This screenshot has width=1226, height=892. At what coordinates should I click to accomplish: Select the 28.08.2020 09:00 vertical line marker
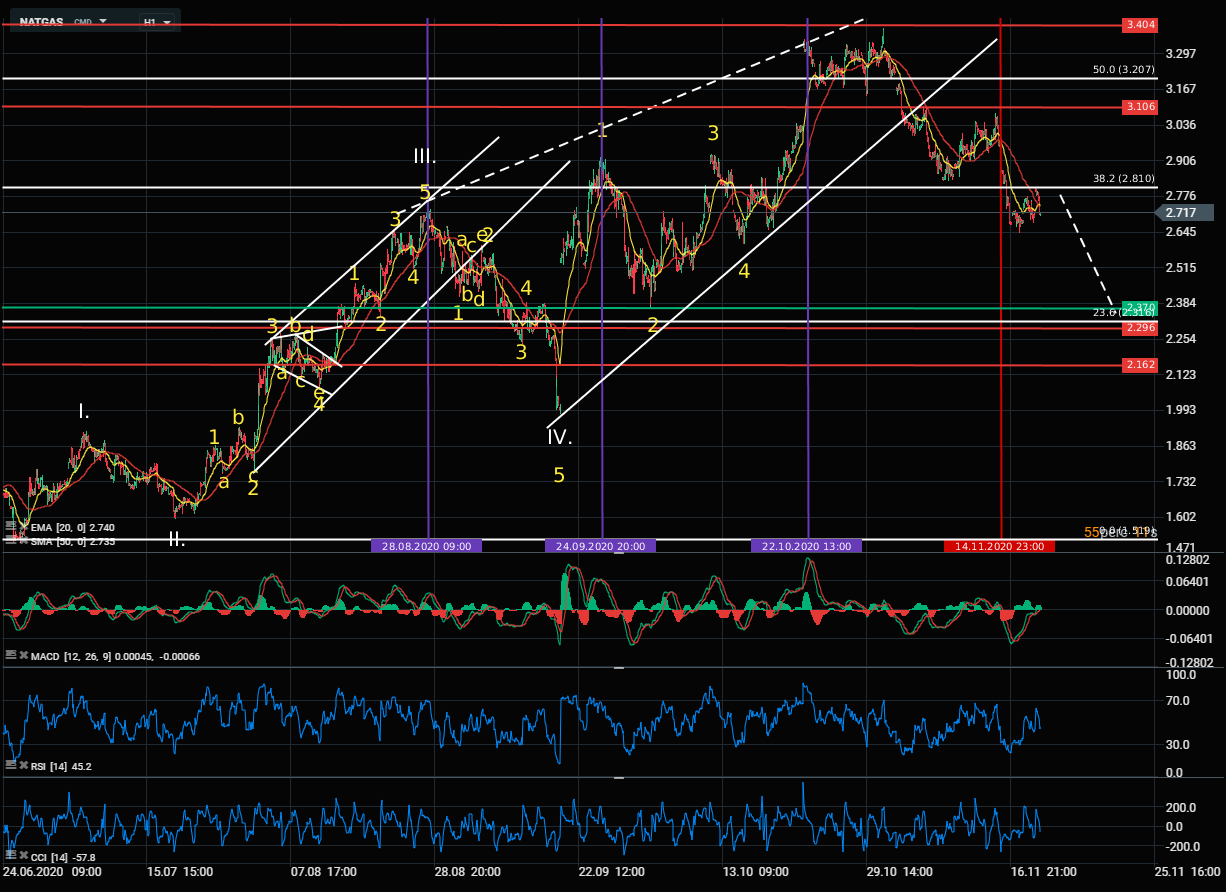(427, 546)
